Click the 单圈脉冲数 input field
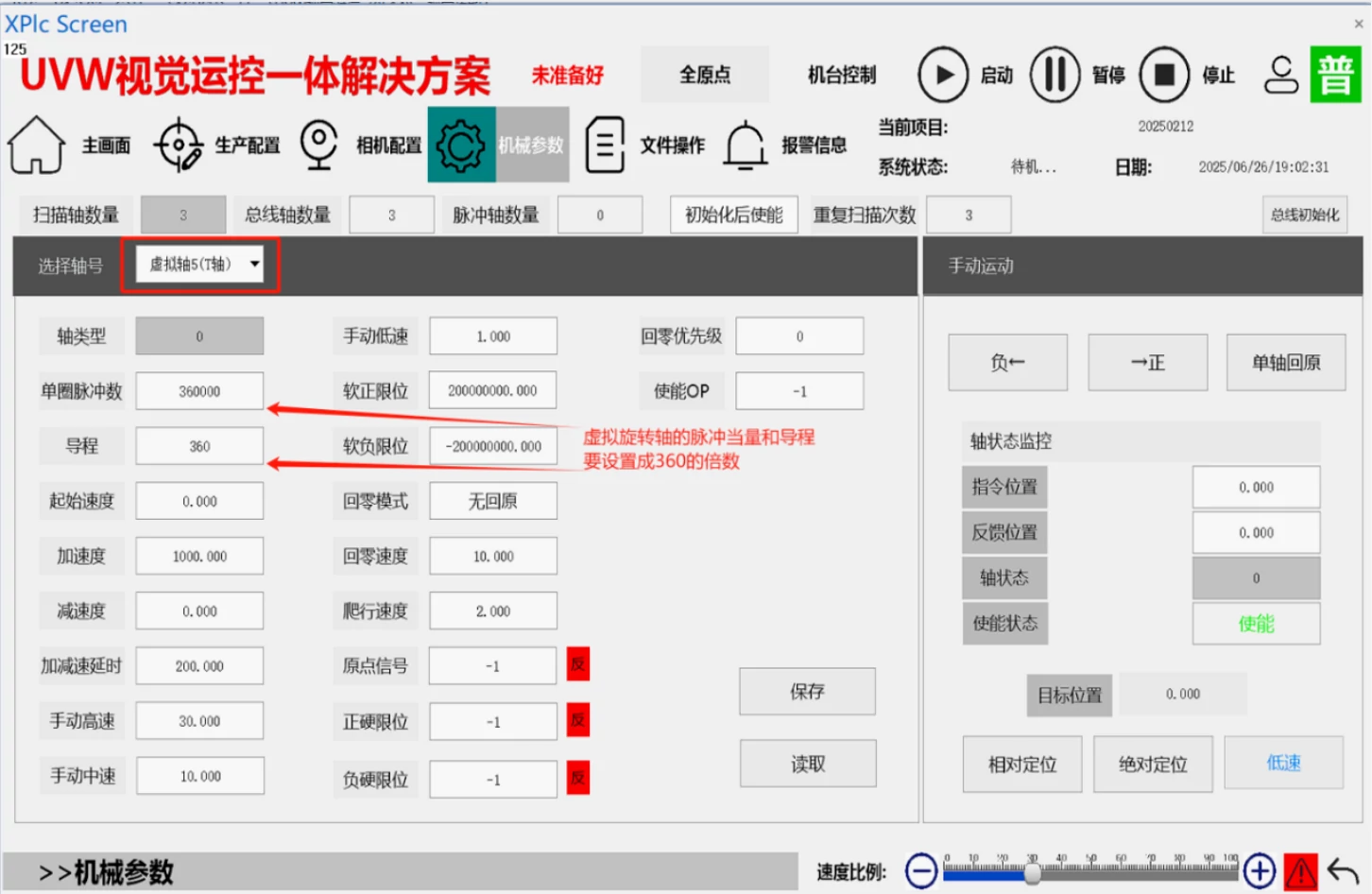Screen dimensions: 1372x894 (199, 391)
